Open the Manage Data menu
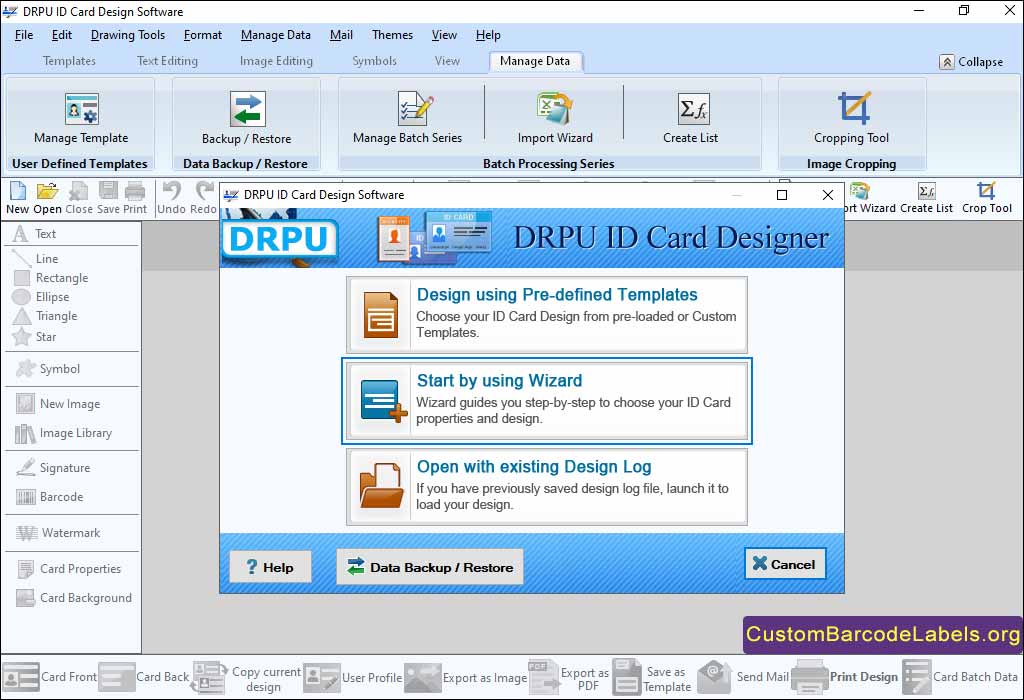Image resolution: width=1024 pixels, height=700 pixels. click(276, 35)
